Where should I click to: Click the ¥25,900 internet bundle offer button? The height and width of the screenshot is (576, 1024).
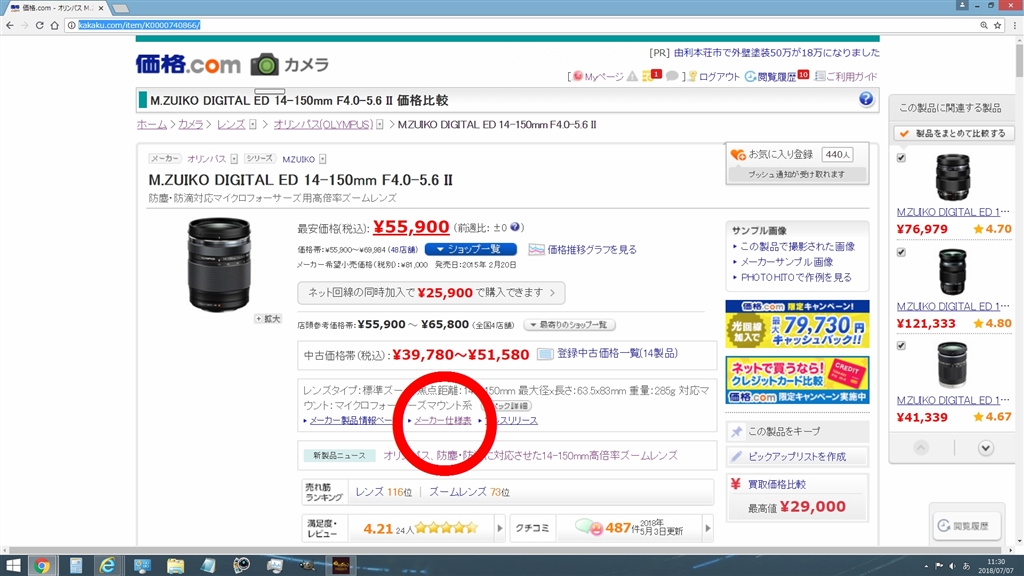click(x=431, y=293)
